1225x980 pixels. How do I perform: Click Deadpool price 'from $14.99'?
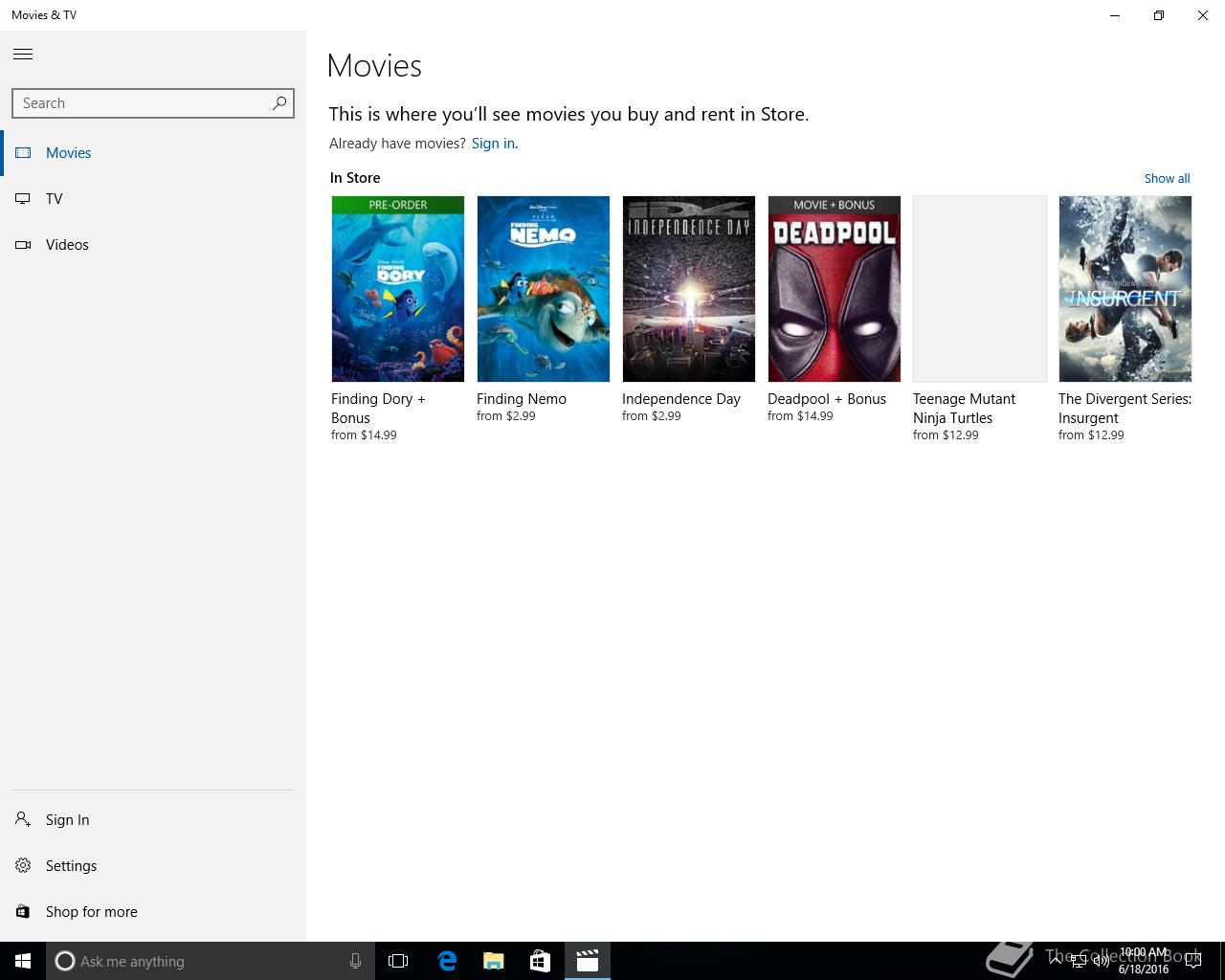pos(800,416)
